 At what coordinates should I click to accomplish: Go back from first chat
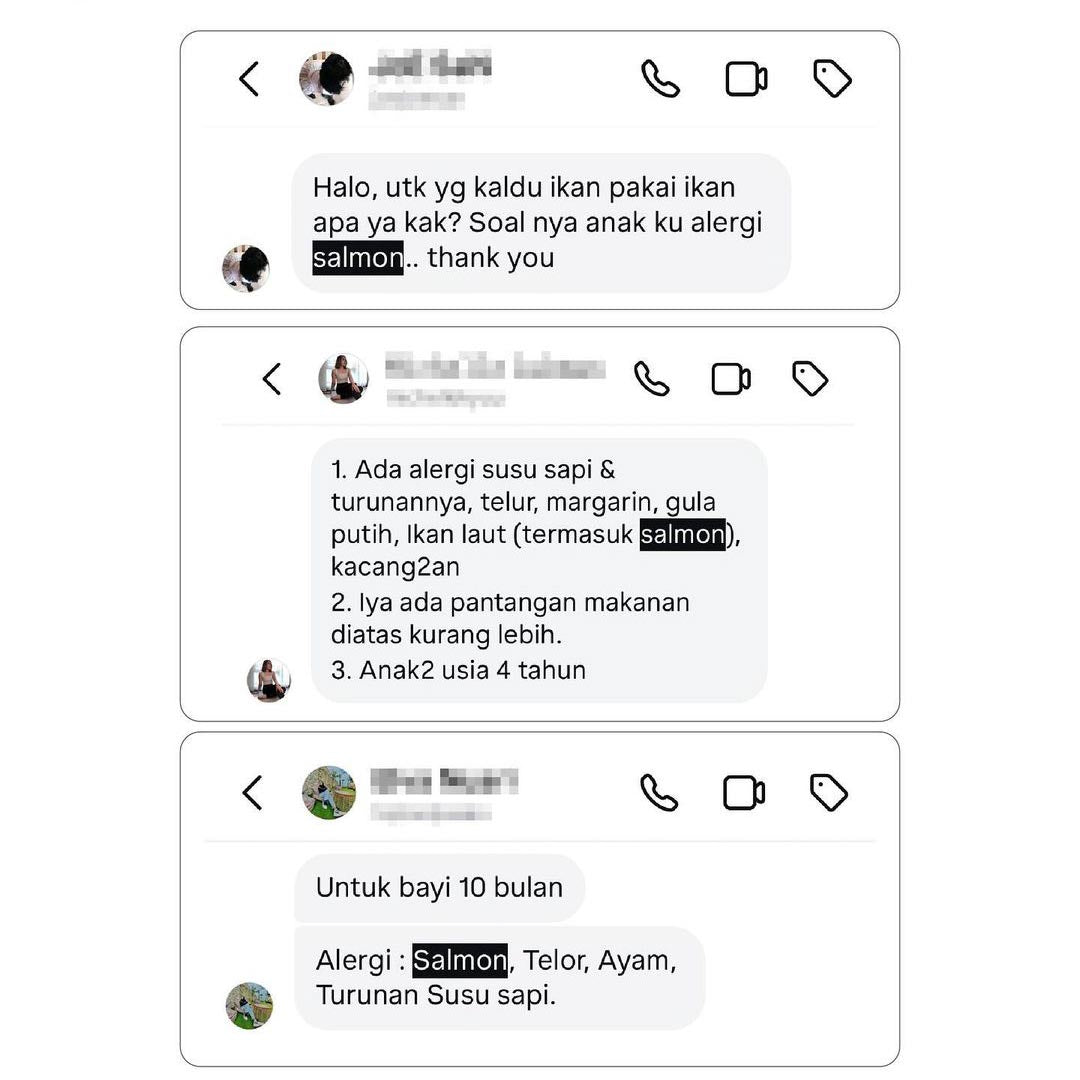tap(249, 79)
